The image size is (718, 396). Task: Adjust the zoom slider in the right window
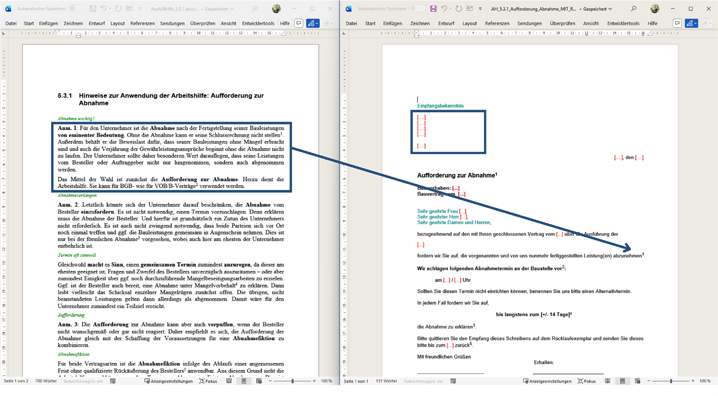pos(671,381)
